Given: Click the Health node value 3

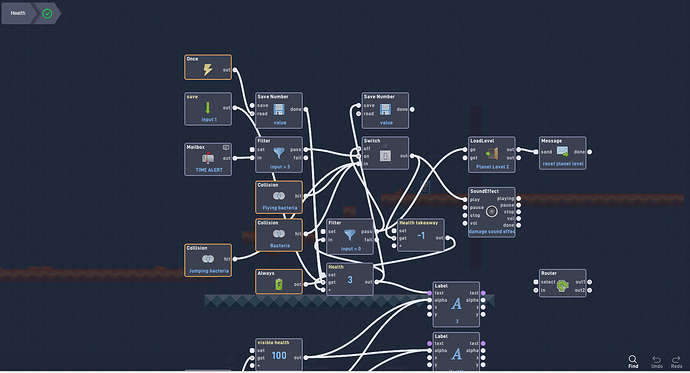Looking at the screenshot, I should click(x=350, y=280).
